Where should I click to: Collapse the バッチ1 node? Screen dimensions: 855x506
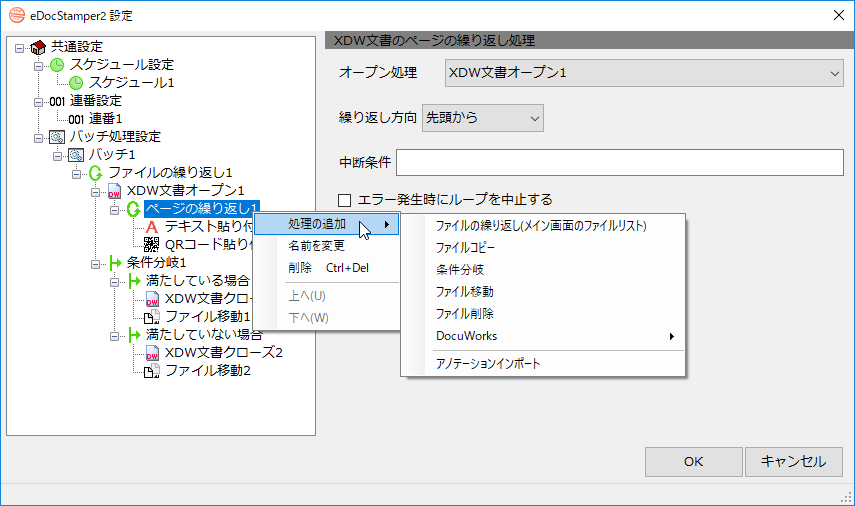57,156
